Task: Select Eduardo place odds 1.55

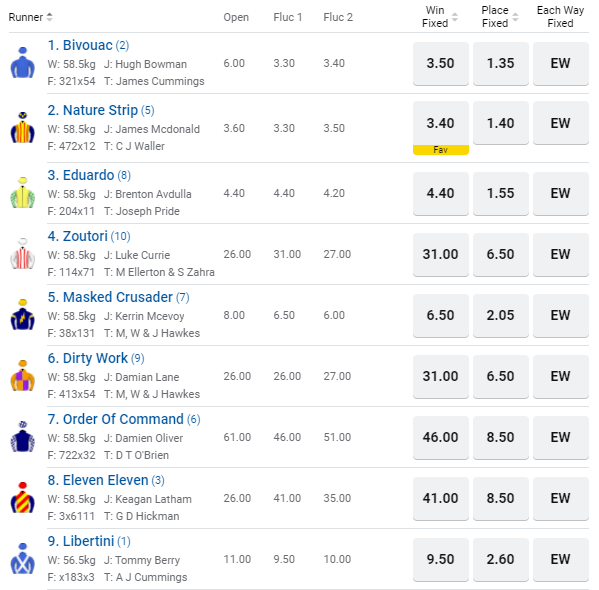Action: tap(501, 193)
